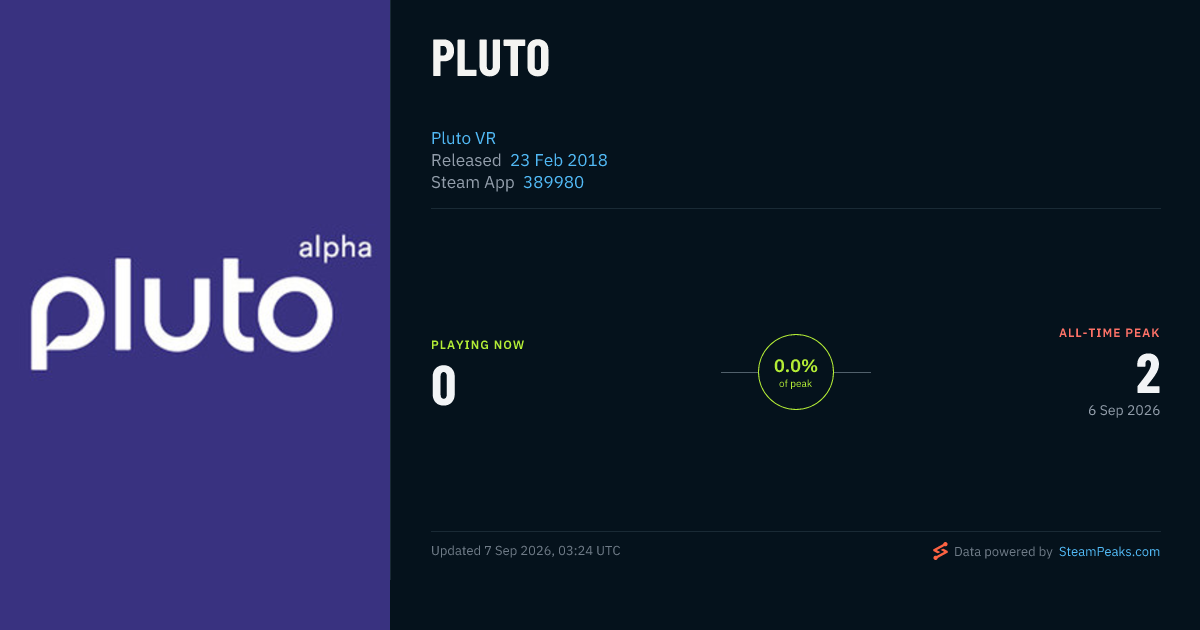Click the line left of the peak circle
This screenshot has height=630, width=1200.
[x=739, y=372]
